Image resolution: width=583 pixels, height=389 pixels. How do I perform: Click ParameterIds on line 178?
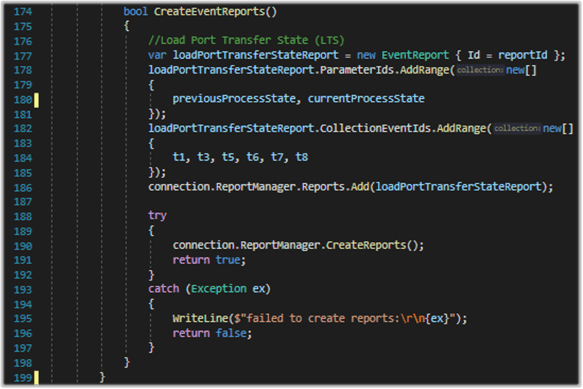coord(357,70)
